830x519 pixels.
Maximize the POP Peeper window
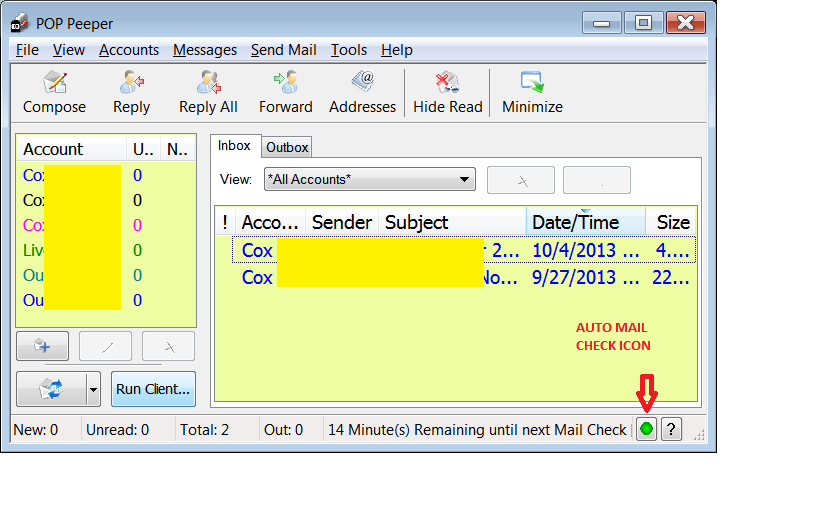click(x=643, y=23)
